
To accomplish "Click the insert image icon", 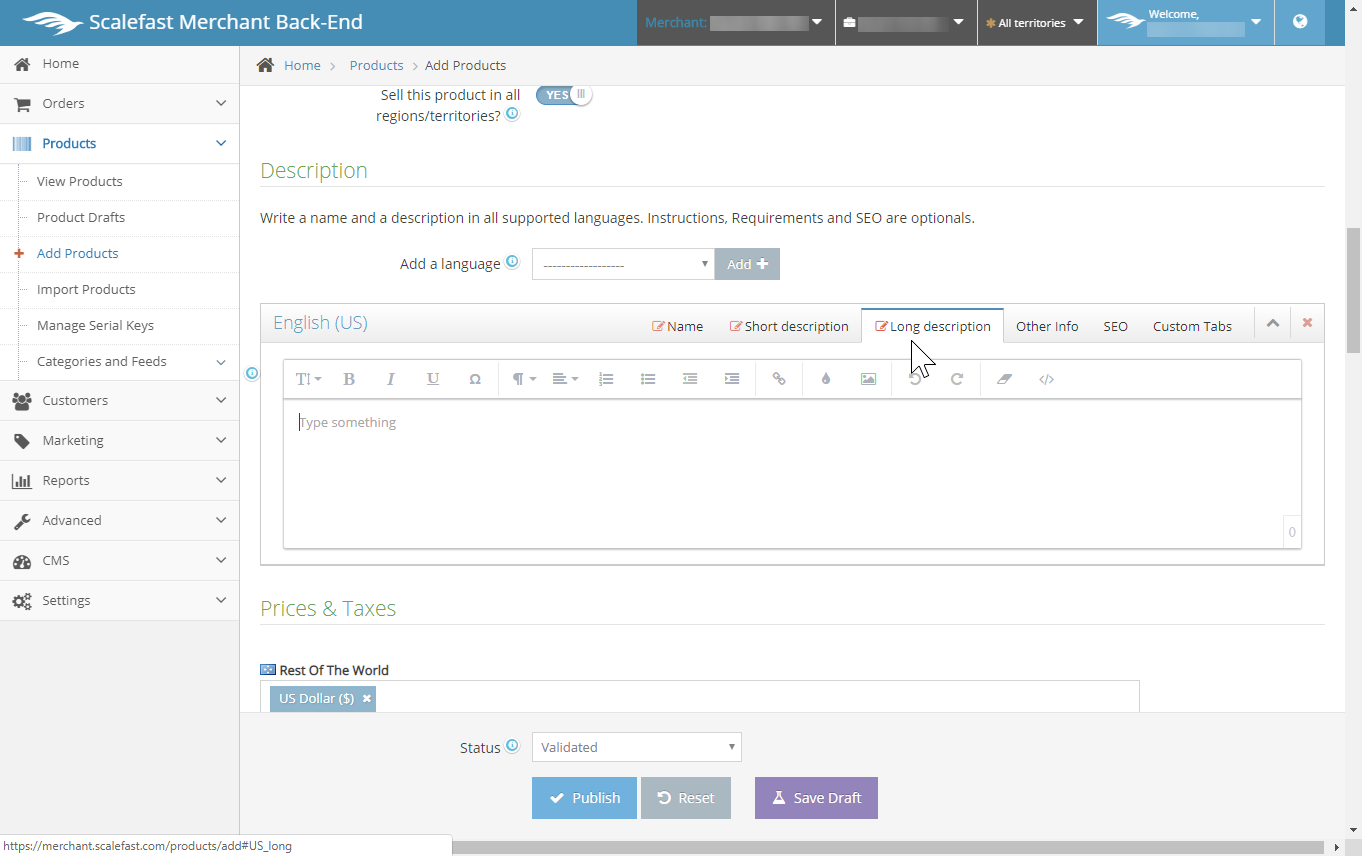I will [x=868, y=379].
